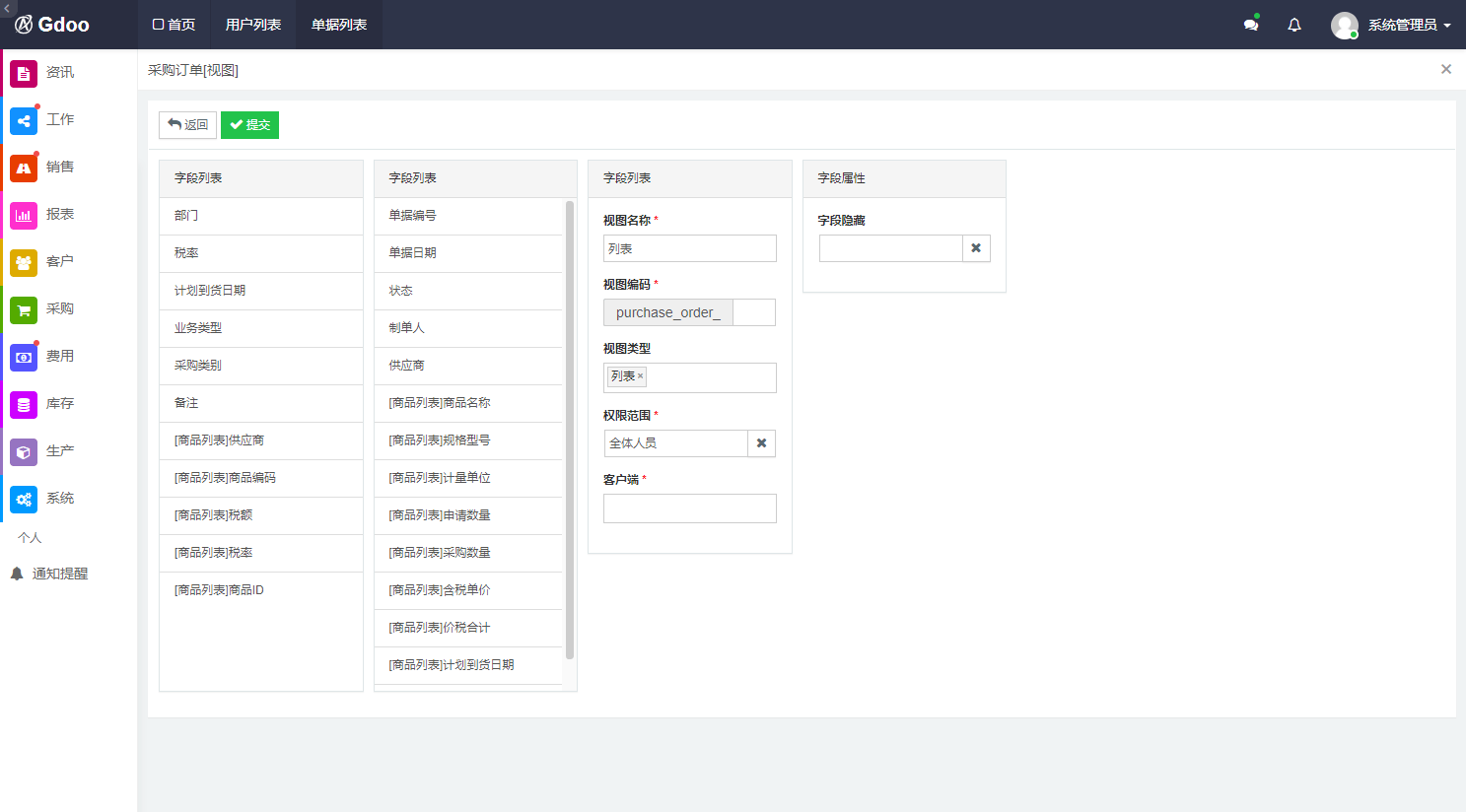Image resolution: width=1466 pixels, height=812 pixels.
Task: Click the 工作 share icon in sidebar
Action: click(x=24, y=120)
